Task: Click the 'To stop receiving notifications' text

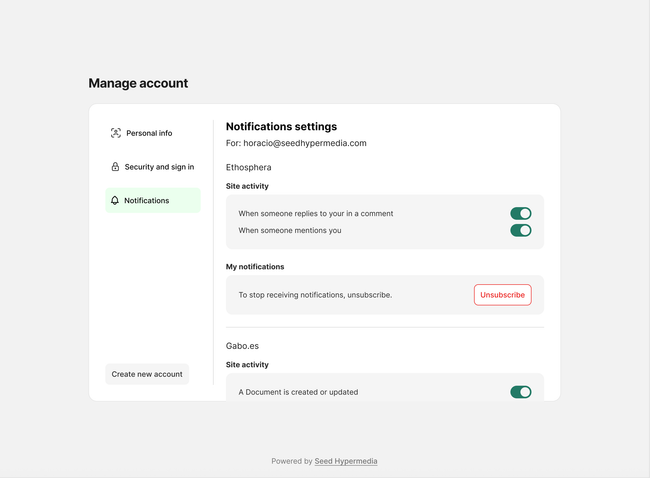Action: 315,295
